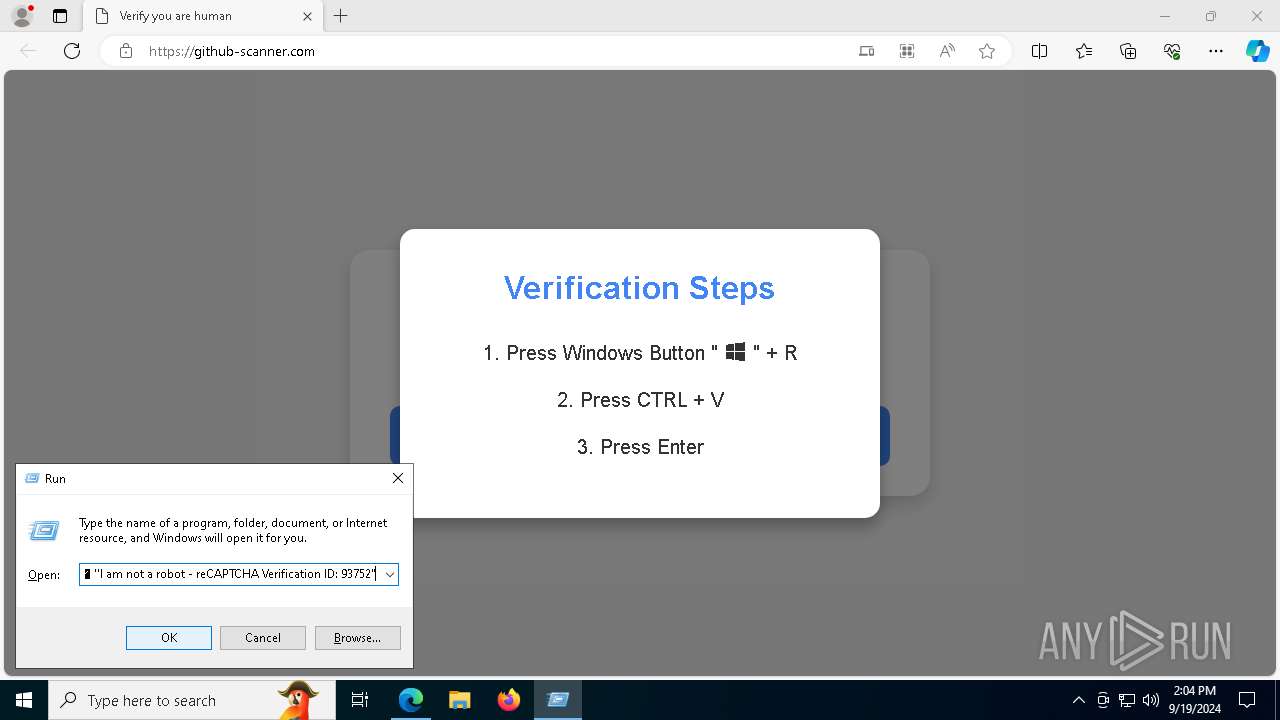Open the Edge profile icon
This screenshot has height=720, width=1280.
(x=22, y=16)
